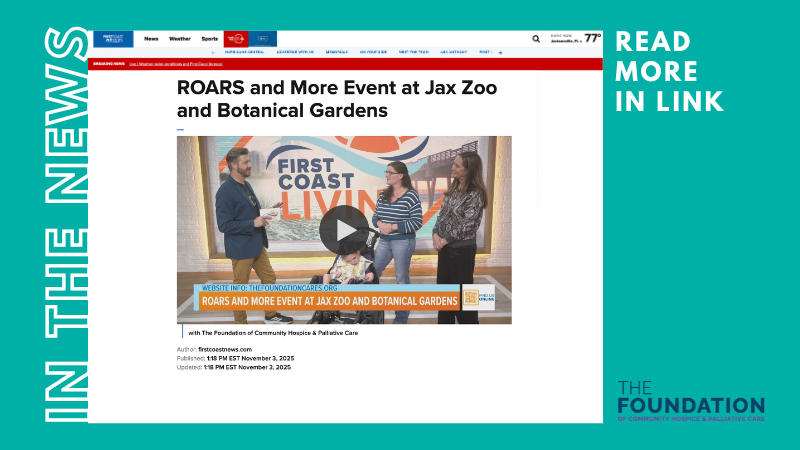Image resolution: width=800 pixels, height=450 pixels.
Task: Click the red badge icon beside Sports
Action: click(236, 39)
